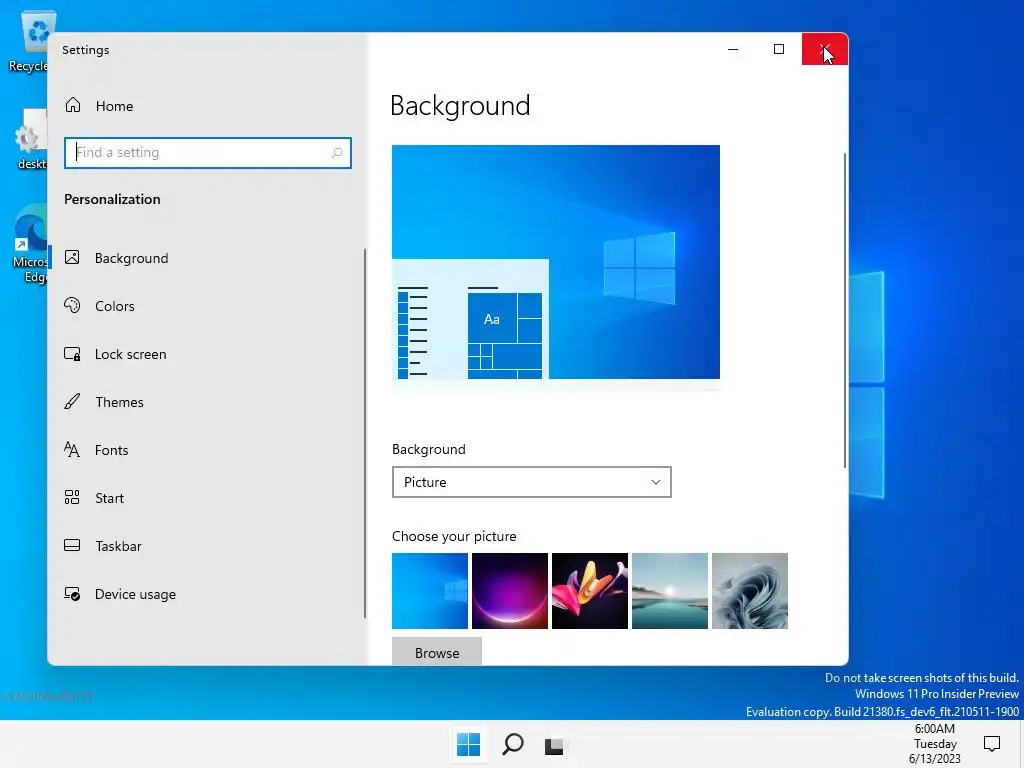Choose the colorful flower wallpaper thumbnail
The image size is (1024, 768).
tap(590, 591)
